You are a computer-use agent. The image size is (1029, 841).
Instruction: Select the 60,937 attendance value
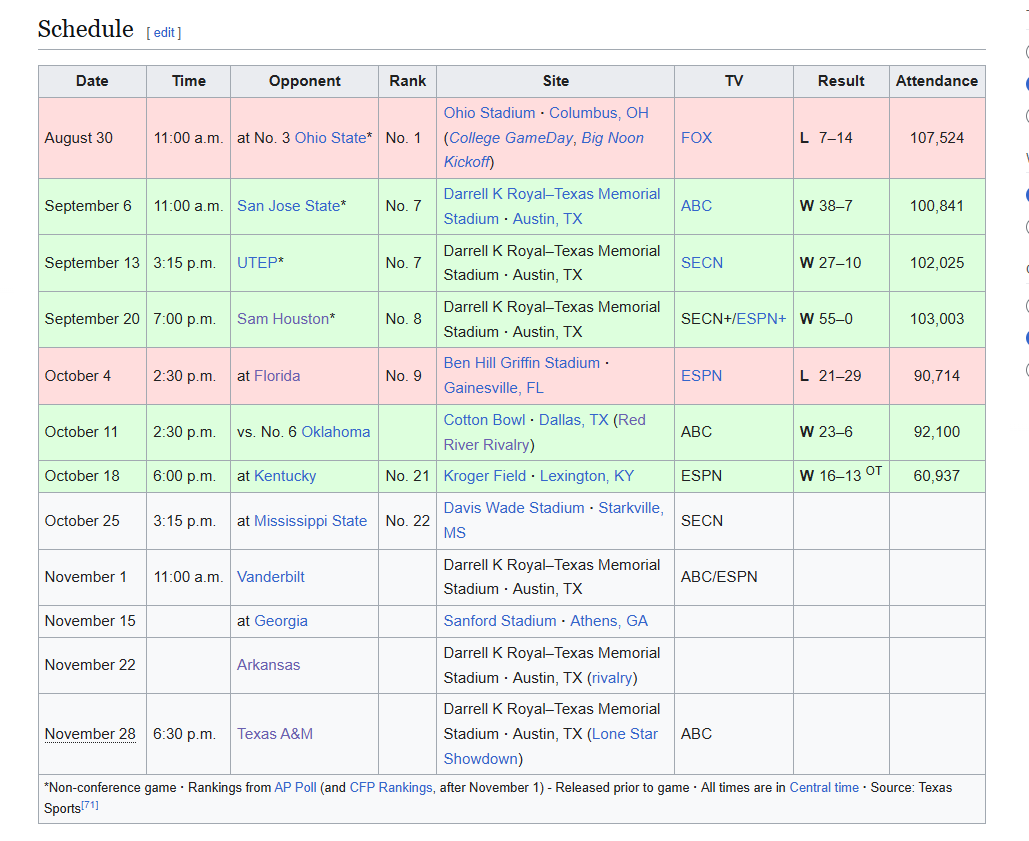pyautogui.click(x=937, y=476)
